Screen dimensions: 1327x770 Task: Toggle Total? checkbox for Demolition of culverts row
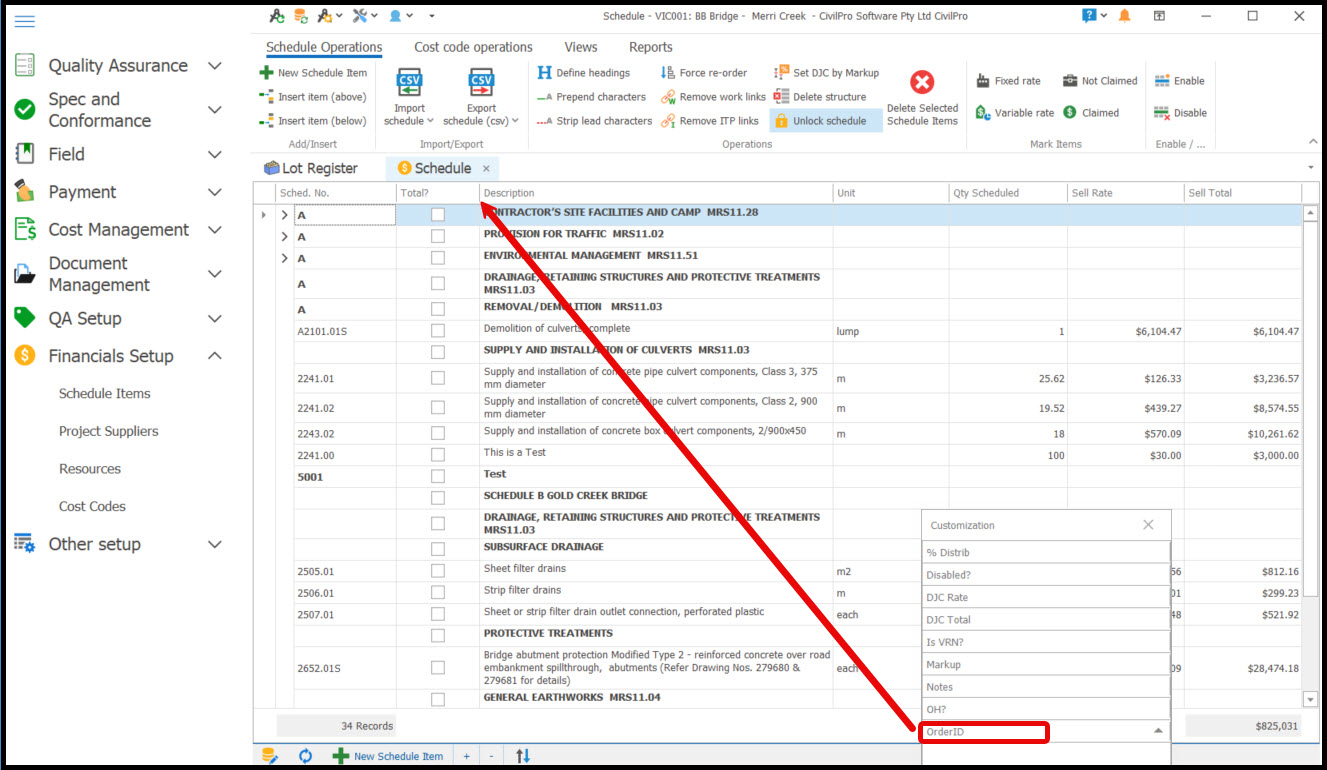click(438, 330)
